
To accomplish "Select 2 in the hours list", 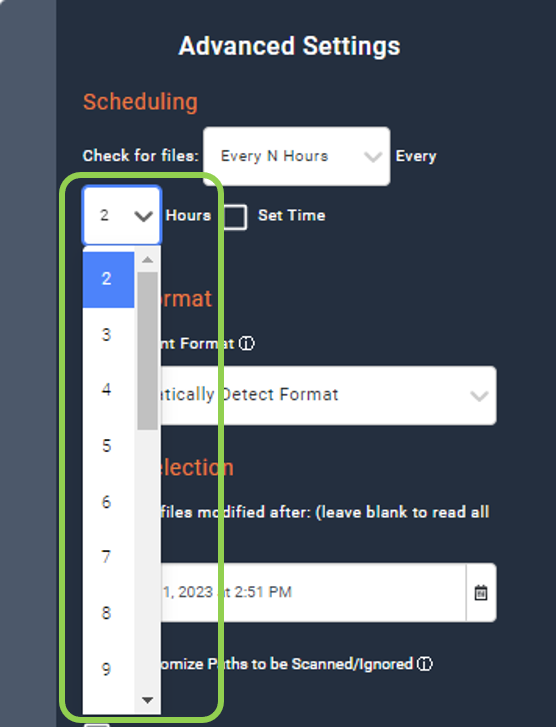I will pos(109,279).
